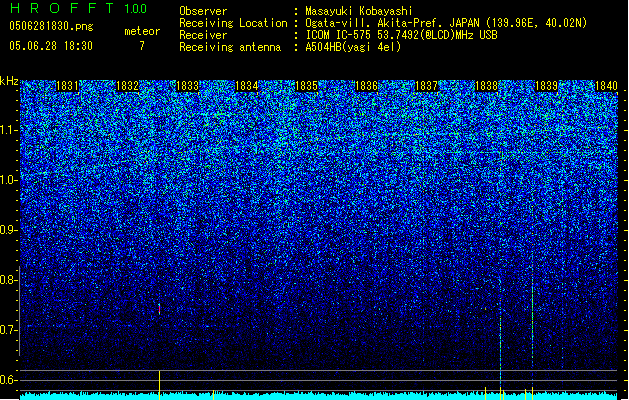Image resolution: width=629 pixels, height=400 pixels.
Task: Click the 1834 time marker
Action: (x=246, y=86)
